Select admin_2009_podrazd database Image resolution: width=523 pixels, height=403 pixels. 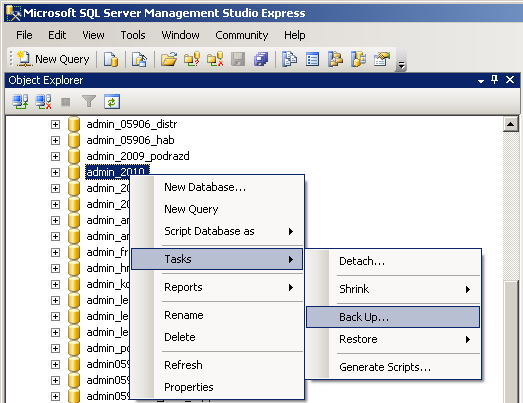pyautogui.click(x=138, y=156)
